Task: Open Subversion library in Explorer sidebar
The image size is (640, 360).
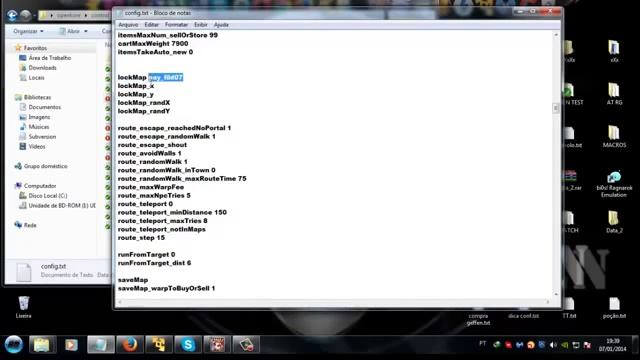Action: [x=42, y=137]
